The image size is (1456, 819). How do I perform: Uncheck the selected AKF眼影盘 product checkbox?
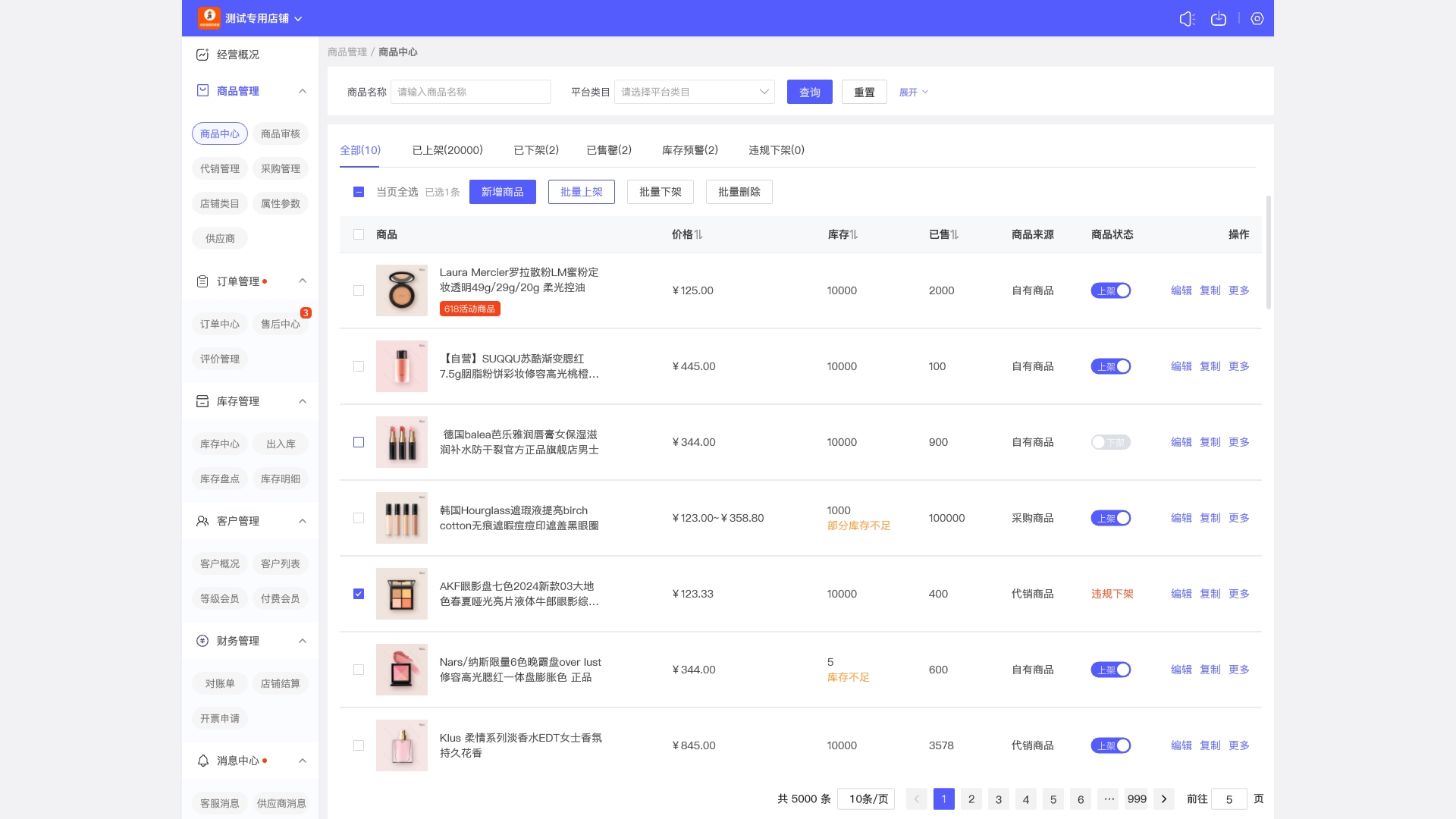coord(358,594)
